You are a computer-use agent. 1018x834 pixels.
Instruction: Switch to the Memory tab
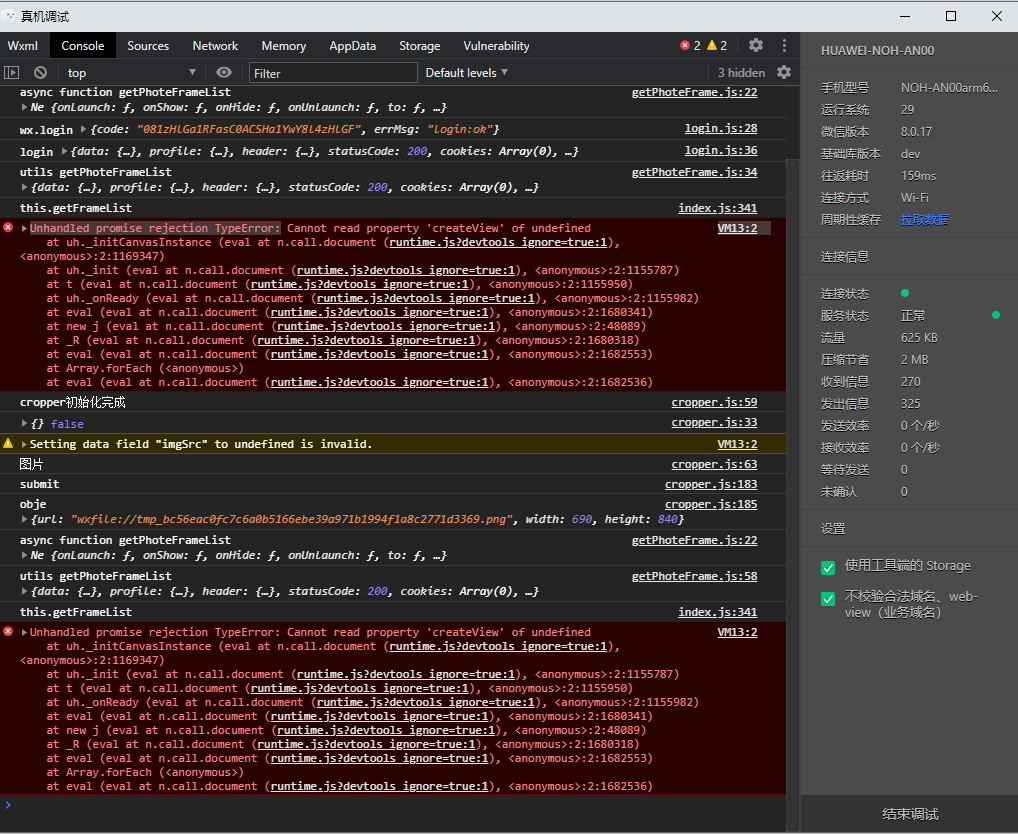pos(284,45)
